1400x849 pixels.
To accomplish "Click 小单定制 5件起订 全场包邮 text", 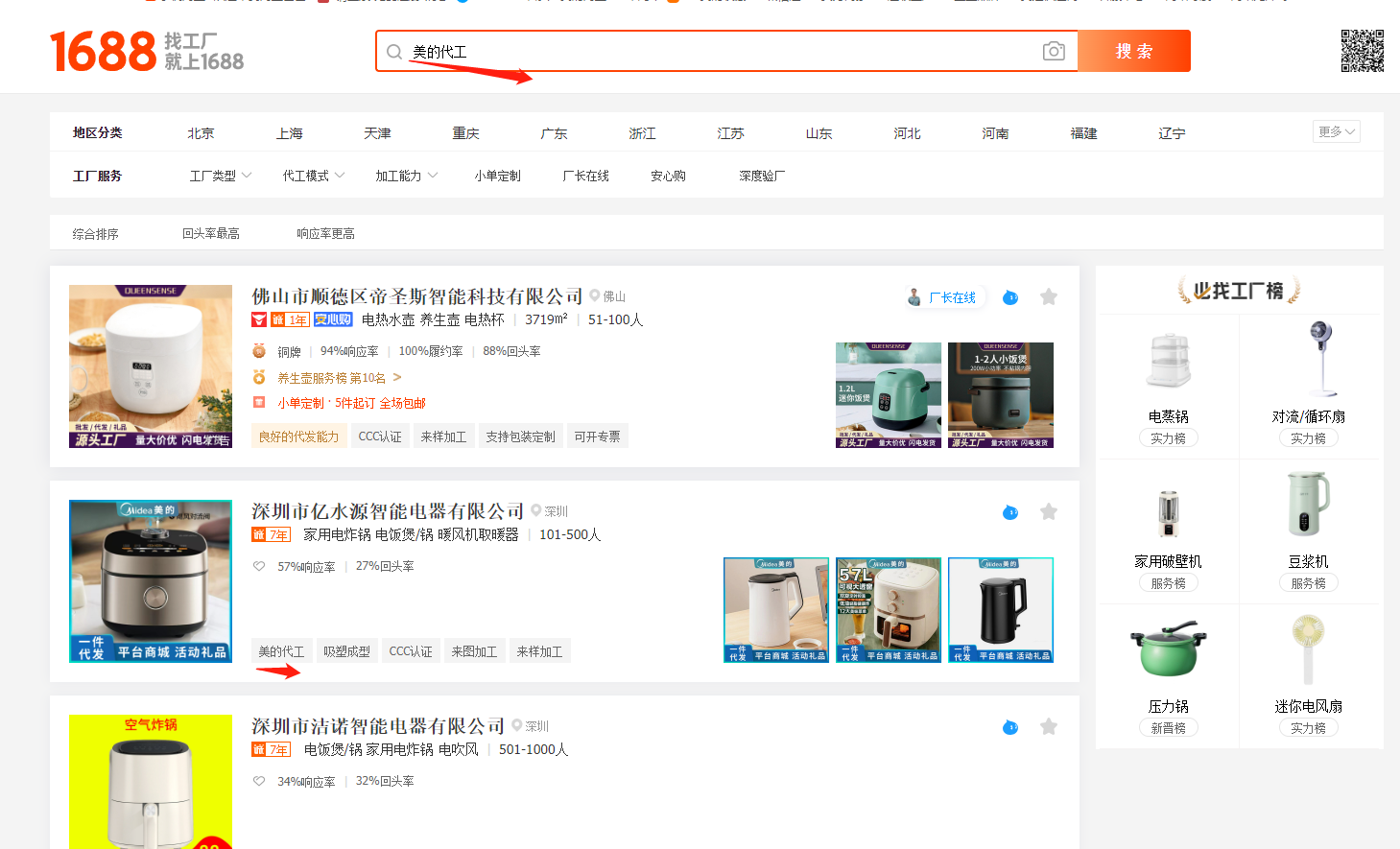I will point(351,403).
